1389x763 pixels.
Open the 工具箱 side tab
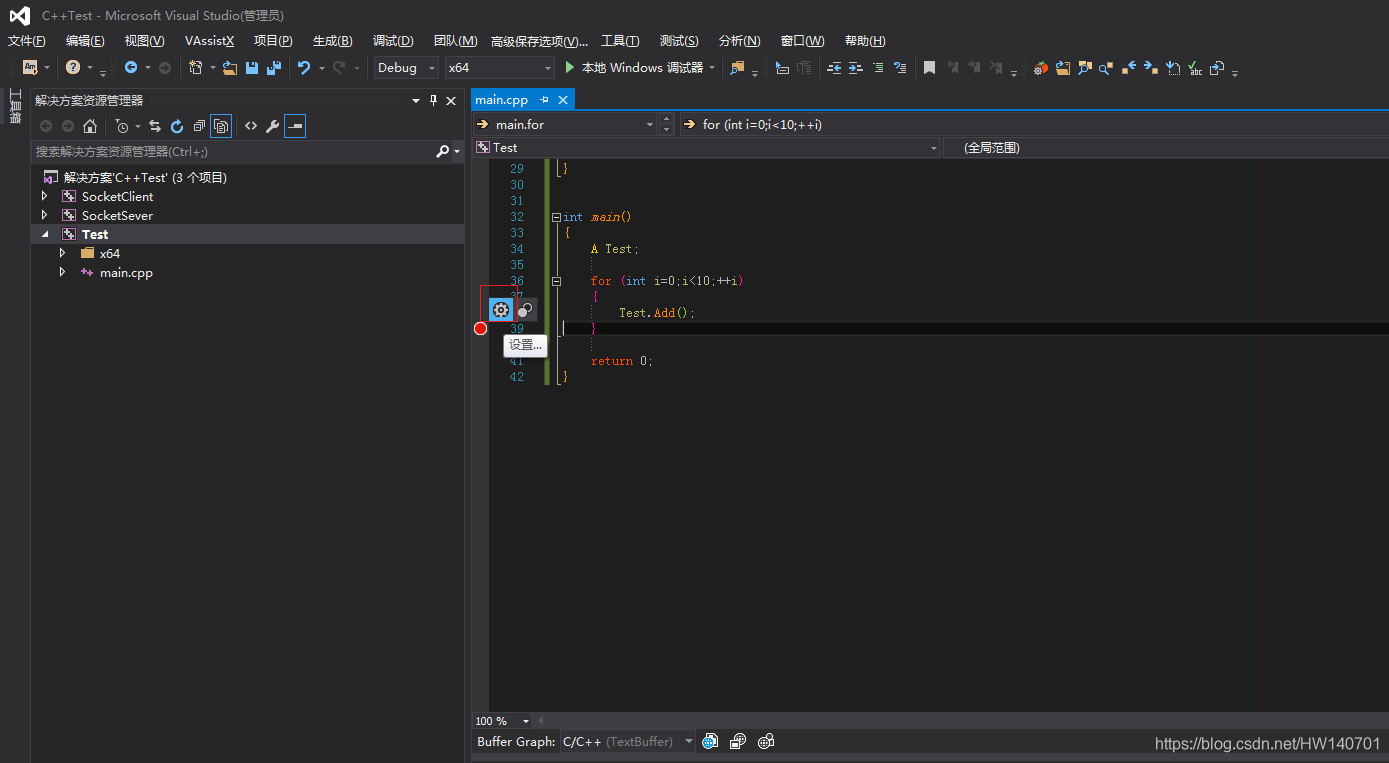[x=15, y=106]
